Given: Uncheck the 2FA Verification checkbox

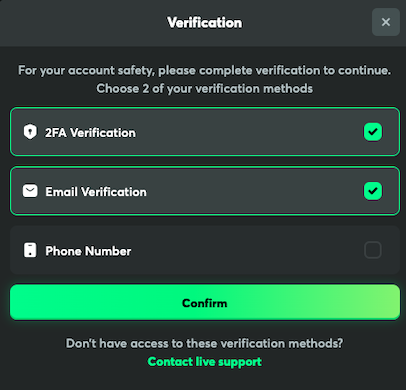Looking at the screenshot, I should coord(373,132).
